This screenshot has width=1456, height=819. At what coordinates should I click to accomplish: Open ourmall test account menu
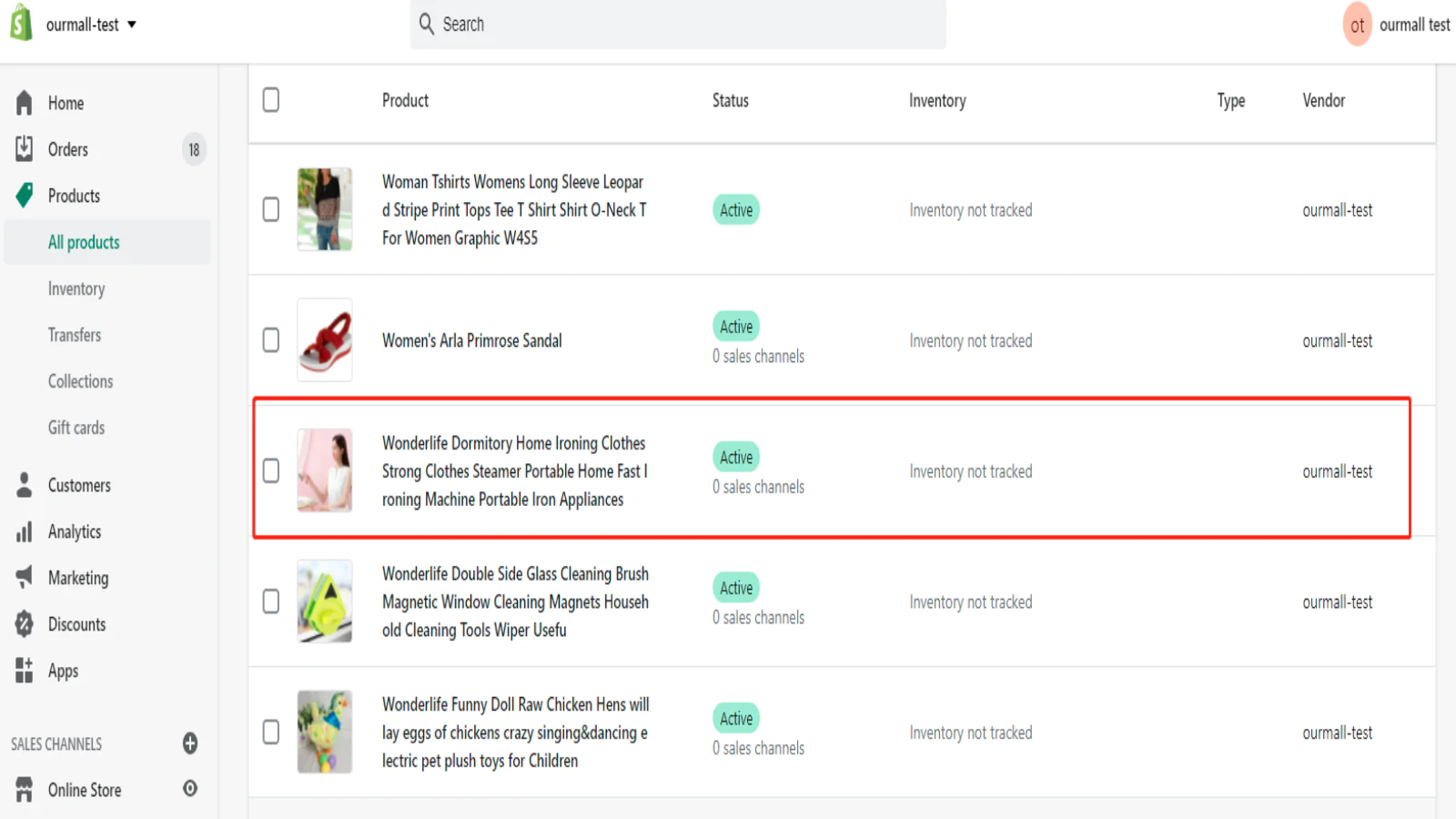(x=1397, y=25)
